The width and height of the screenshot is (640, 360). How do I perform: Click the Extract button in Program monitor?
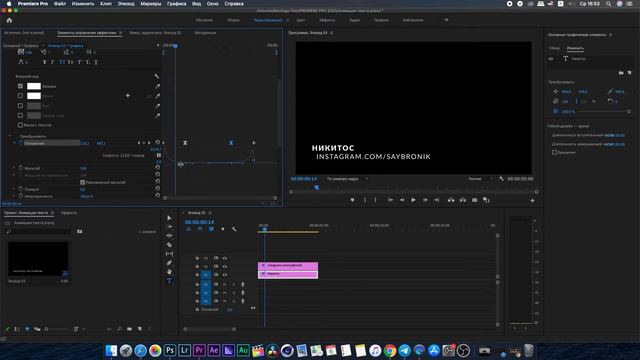462,200
